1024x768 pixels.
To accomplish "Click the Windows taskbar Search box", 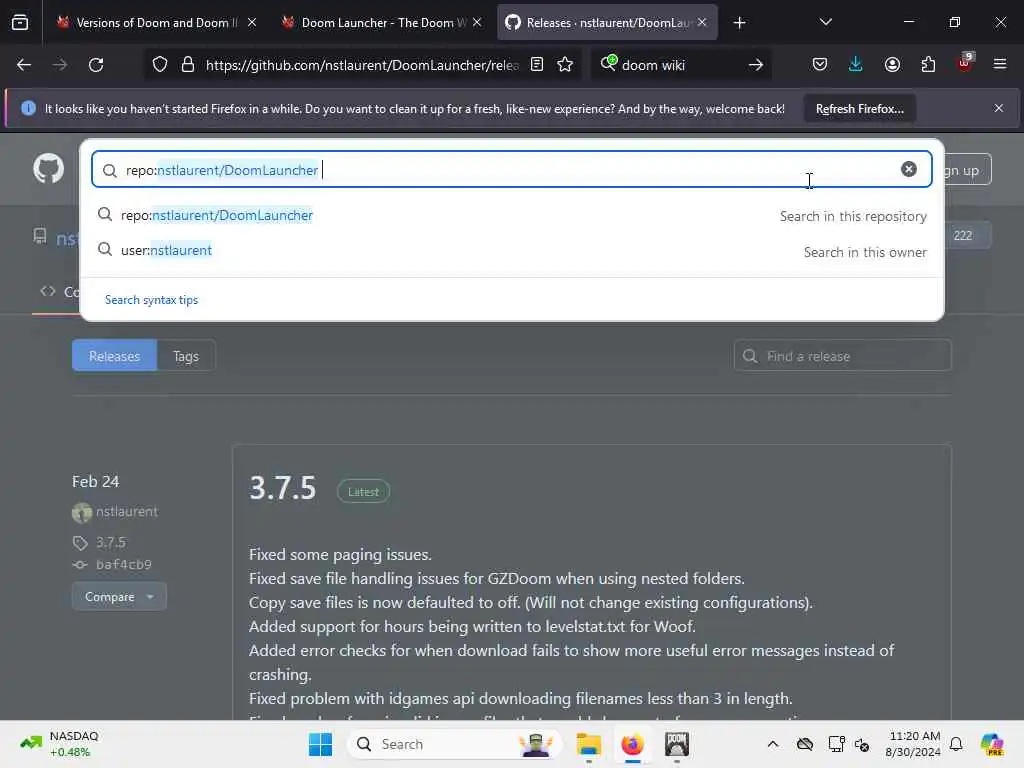I will [x=455, y=744].
